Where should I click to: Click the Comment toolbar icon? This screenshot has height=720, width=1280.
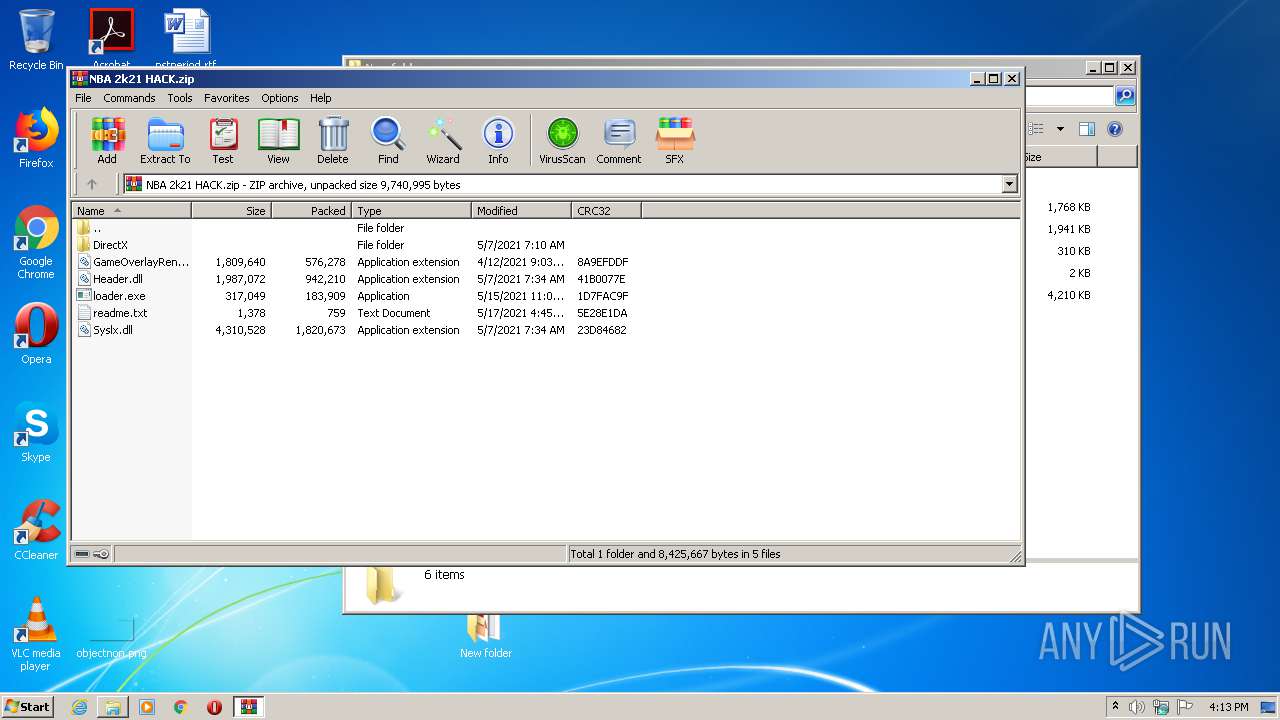619,140
